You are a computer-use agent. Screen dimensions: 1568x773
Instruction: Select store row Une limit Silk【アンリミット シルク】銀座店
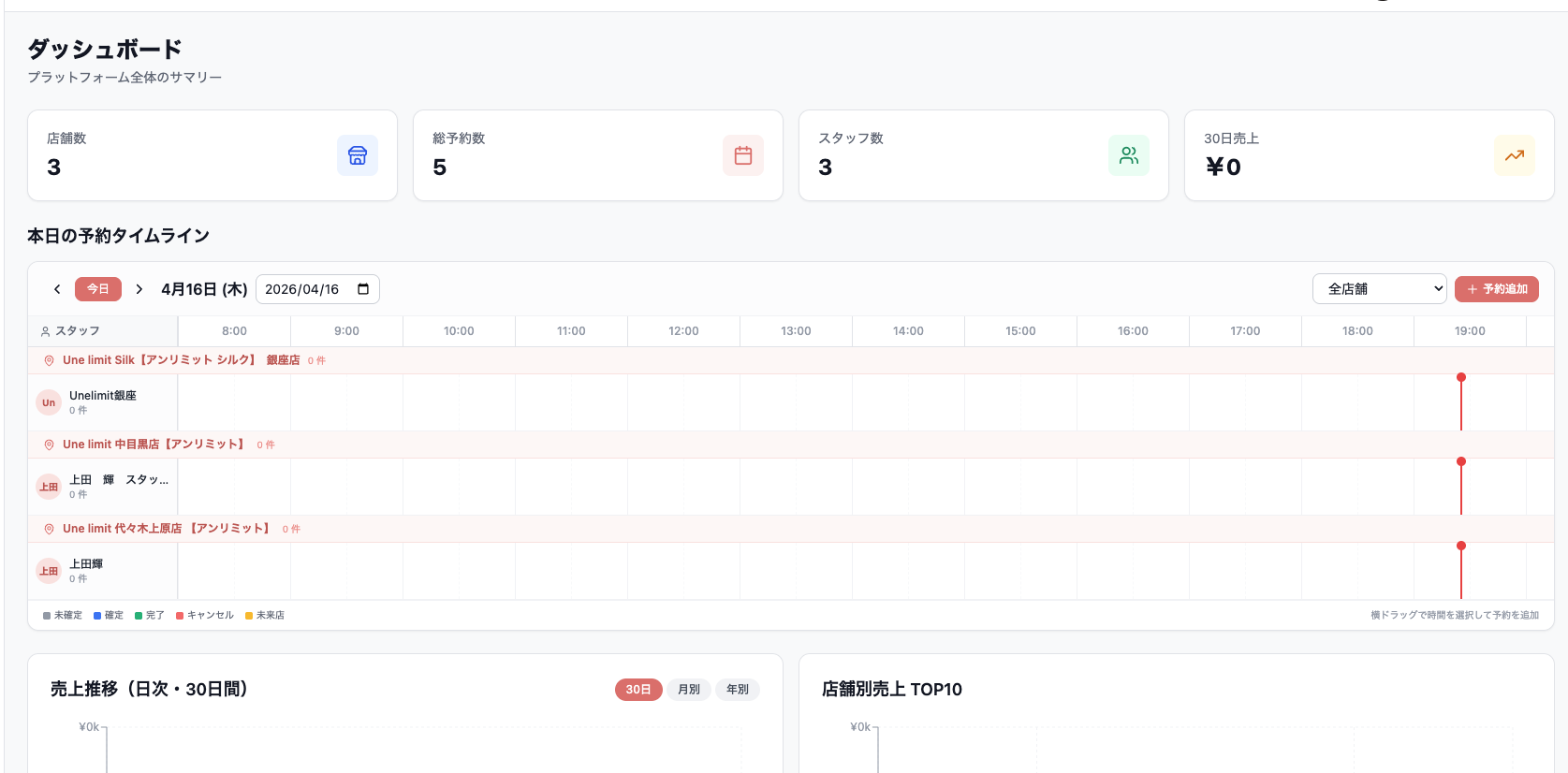(791, 360)
